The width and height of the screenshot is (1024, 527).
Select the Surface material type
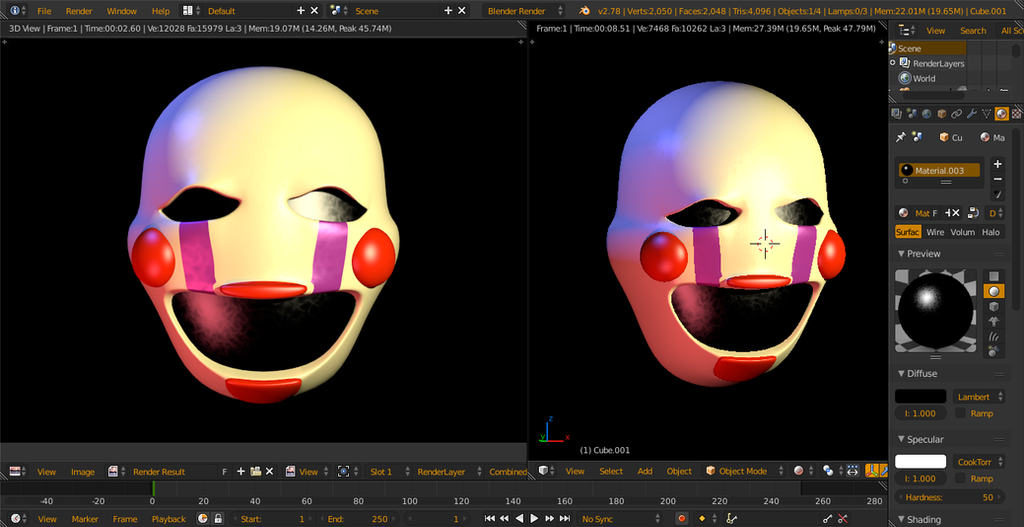click(x=908, y=232)
